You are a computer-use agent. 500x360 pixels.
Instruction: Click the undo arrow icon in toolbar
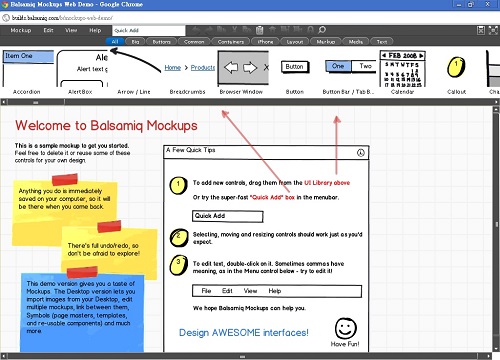point(196,30)
